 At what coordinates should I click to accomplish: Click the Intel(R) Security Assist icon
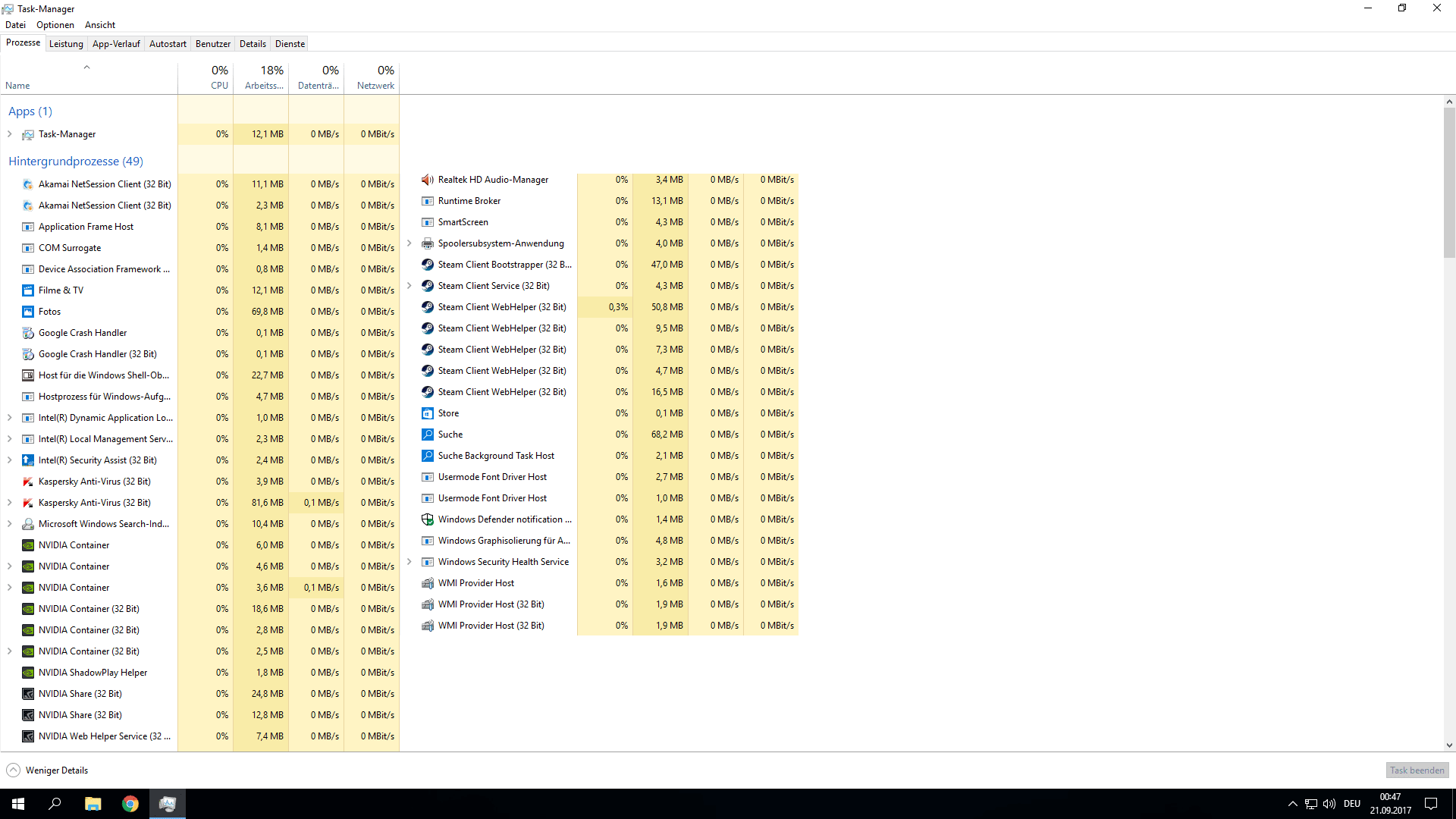tap(28, 460)
